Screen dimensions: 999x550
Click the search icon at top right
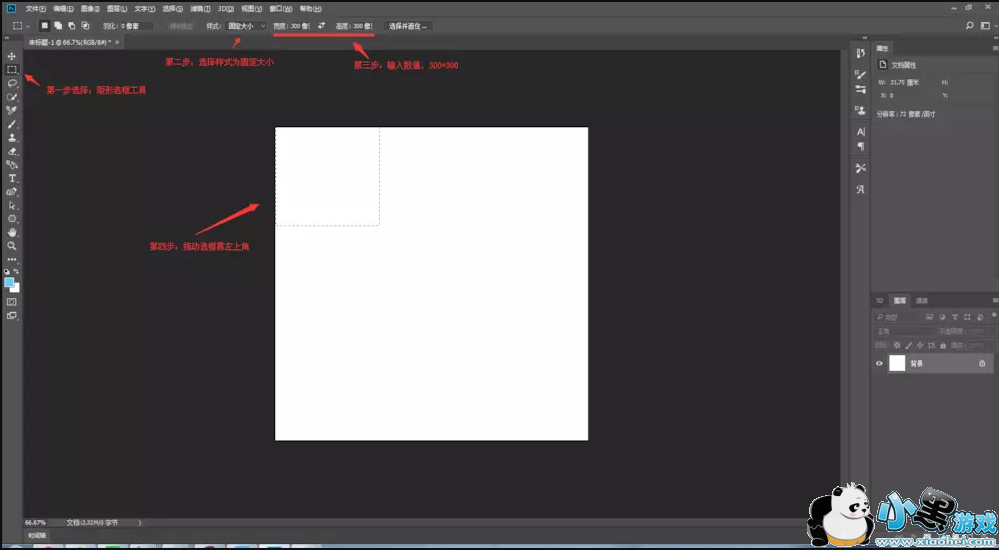(x=970, y=25)
